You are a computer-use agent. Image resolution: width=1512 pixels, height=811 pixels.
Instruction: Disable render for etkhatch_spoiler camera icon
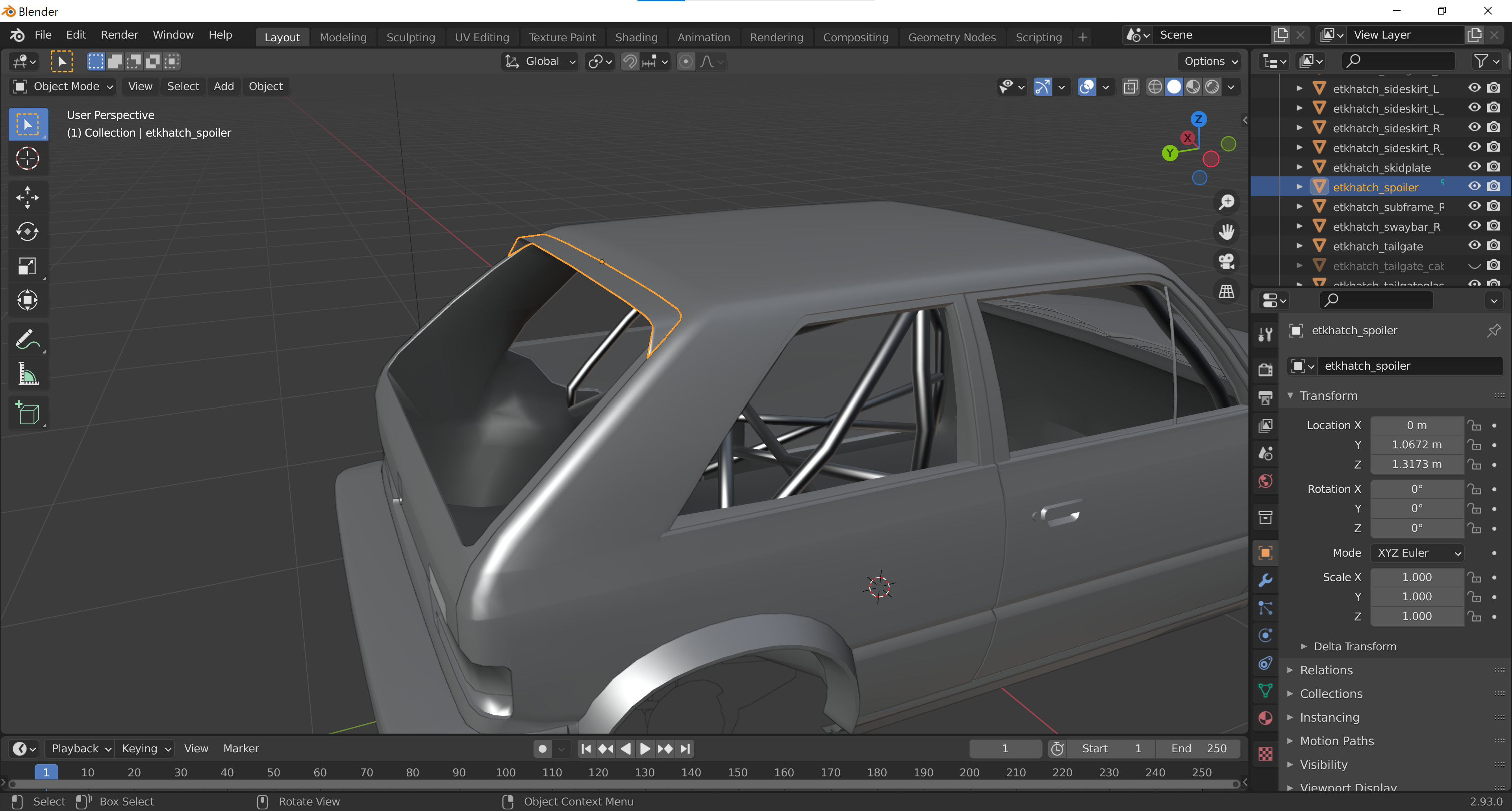click(x=1494, y=187)
